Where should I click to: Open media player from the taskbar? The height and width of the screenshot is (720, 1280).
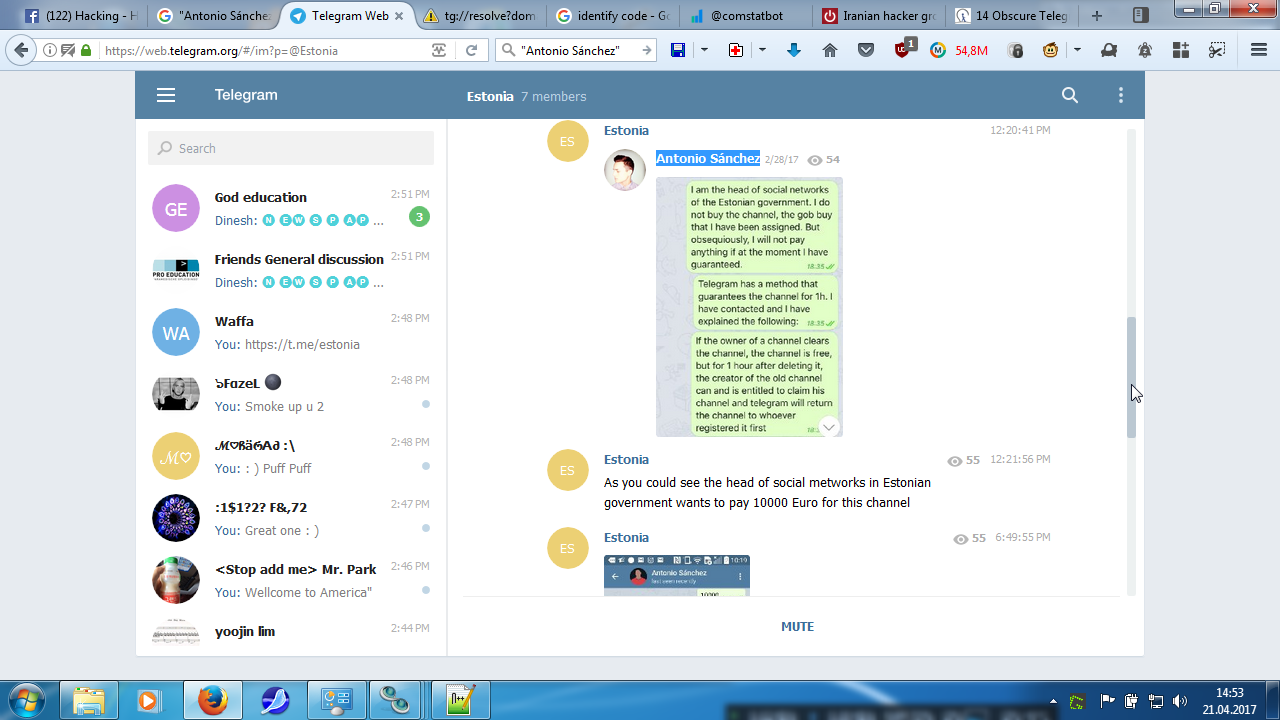coord(149,700)
